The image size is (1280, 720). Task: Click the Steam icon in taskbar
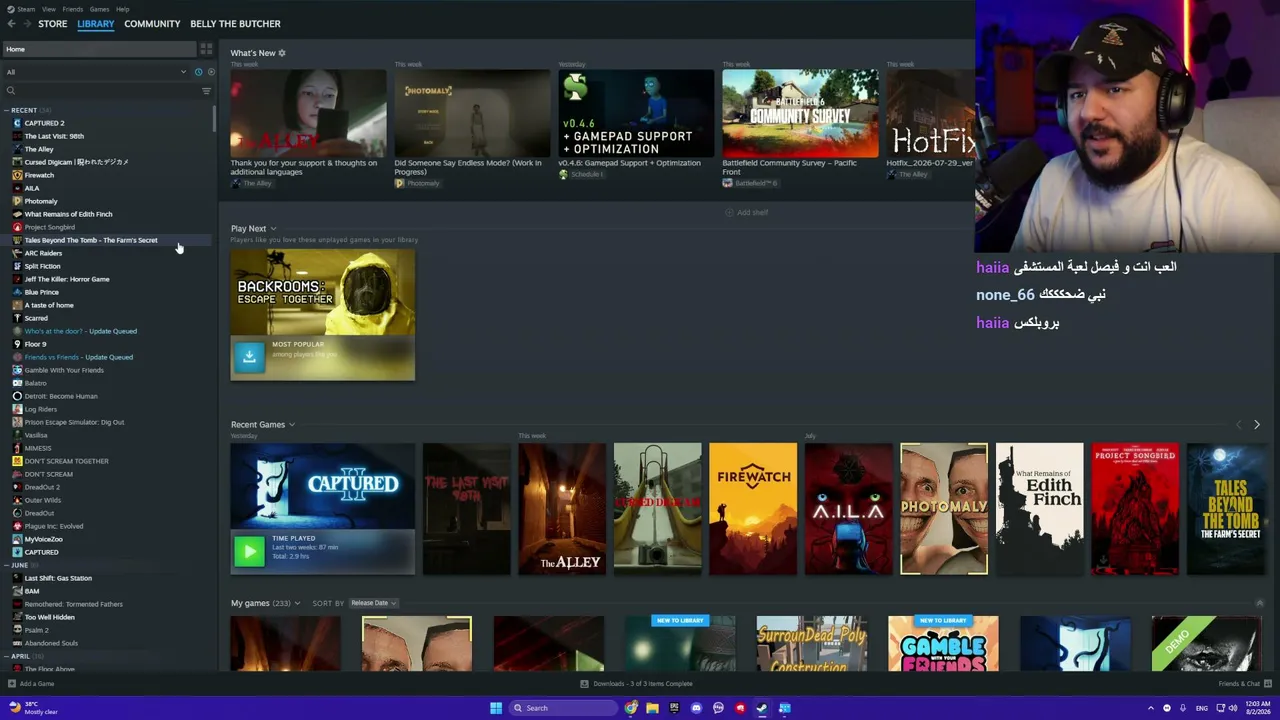click(x=762, y=708)
